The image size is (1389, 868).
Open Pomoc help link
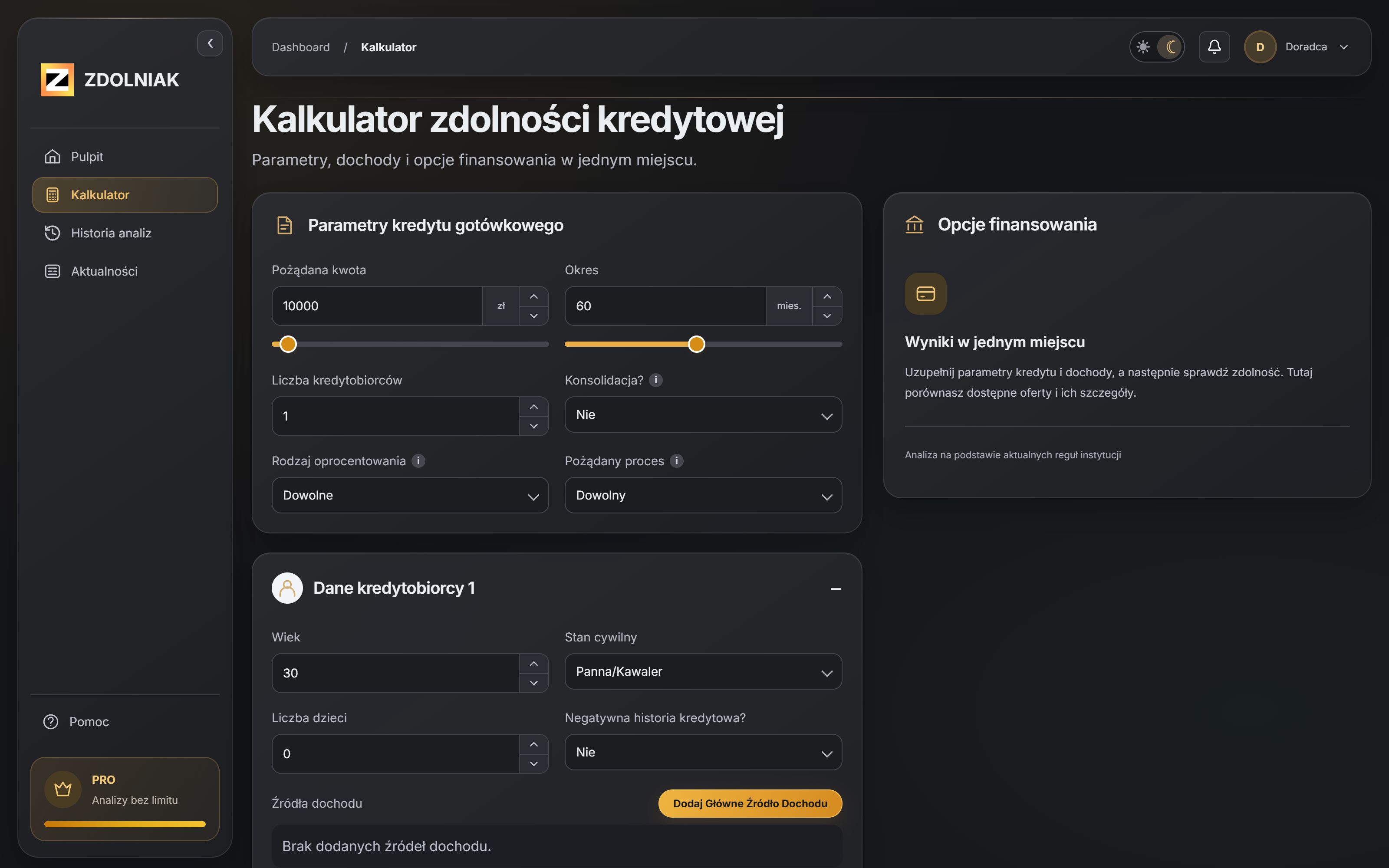76,722
